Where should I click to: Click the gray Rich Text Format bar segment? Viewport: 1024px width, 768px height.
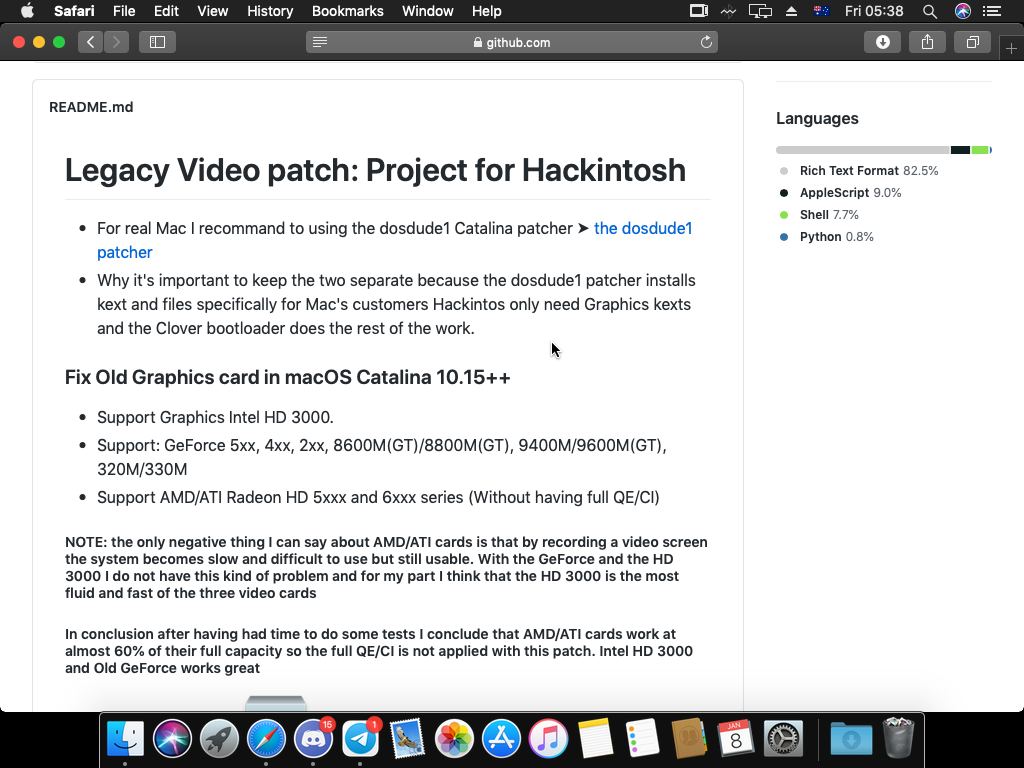point(863,150)
